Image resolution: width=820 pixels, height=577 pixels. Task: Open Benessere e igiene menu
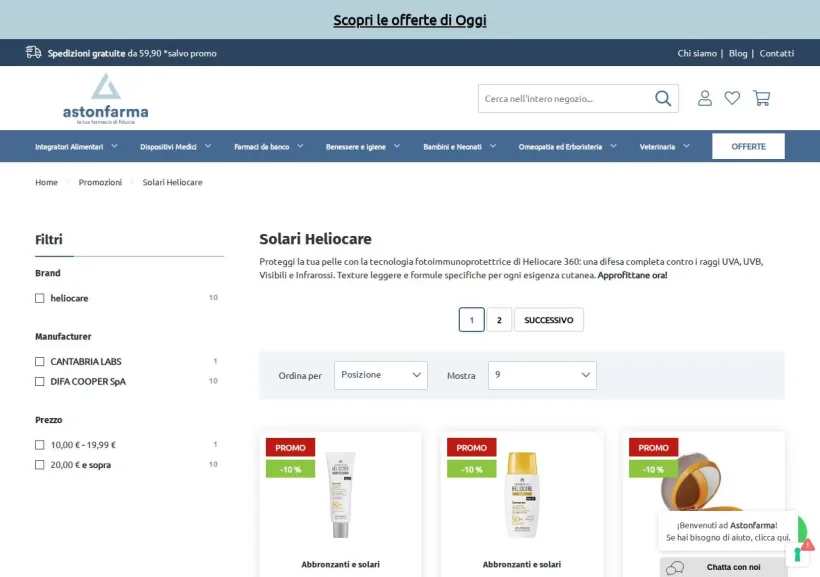pos(356,147)
